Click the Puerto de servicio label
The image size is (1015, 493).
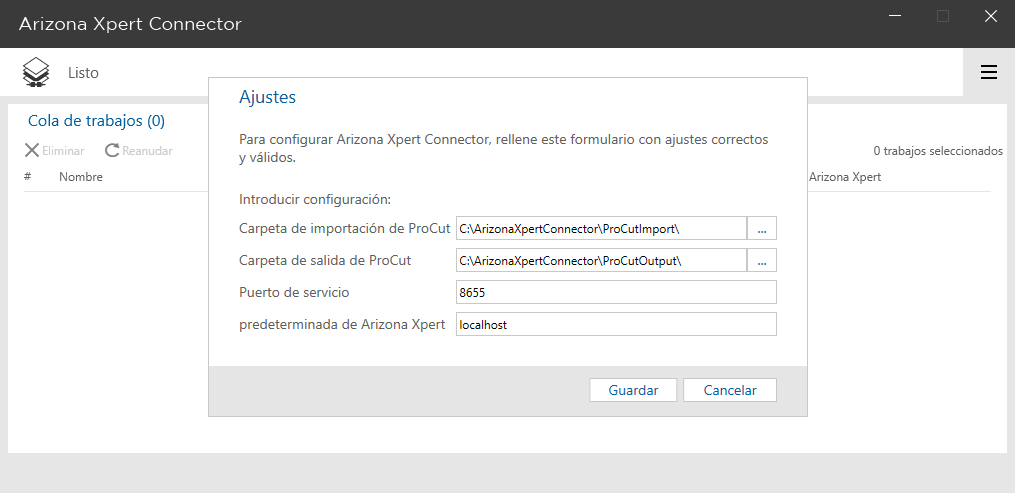(294, 292)
